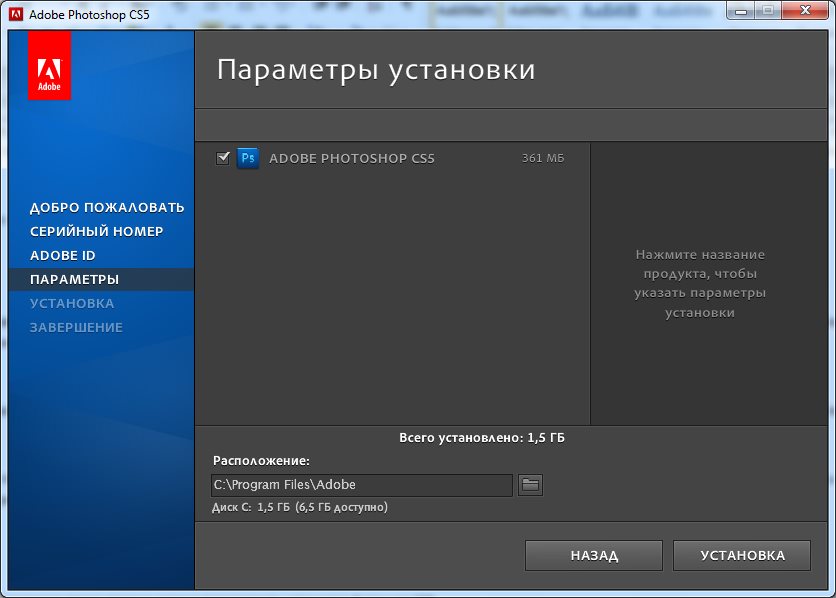Click the Диск C: available space text

(300, 507)
